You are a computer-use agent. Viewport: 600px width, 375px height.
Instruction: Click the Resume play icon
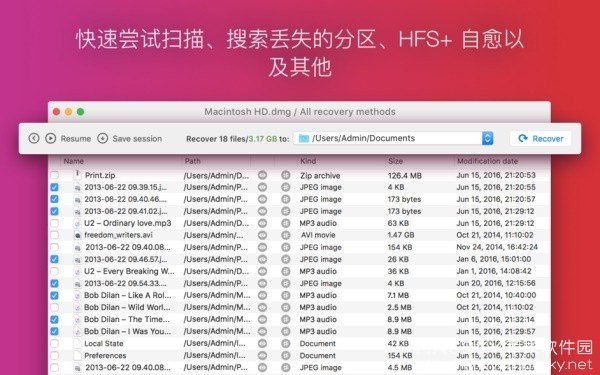pyautogui.click(x=51, y=139)
